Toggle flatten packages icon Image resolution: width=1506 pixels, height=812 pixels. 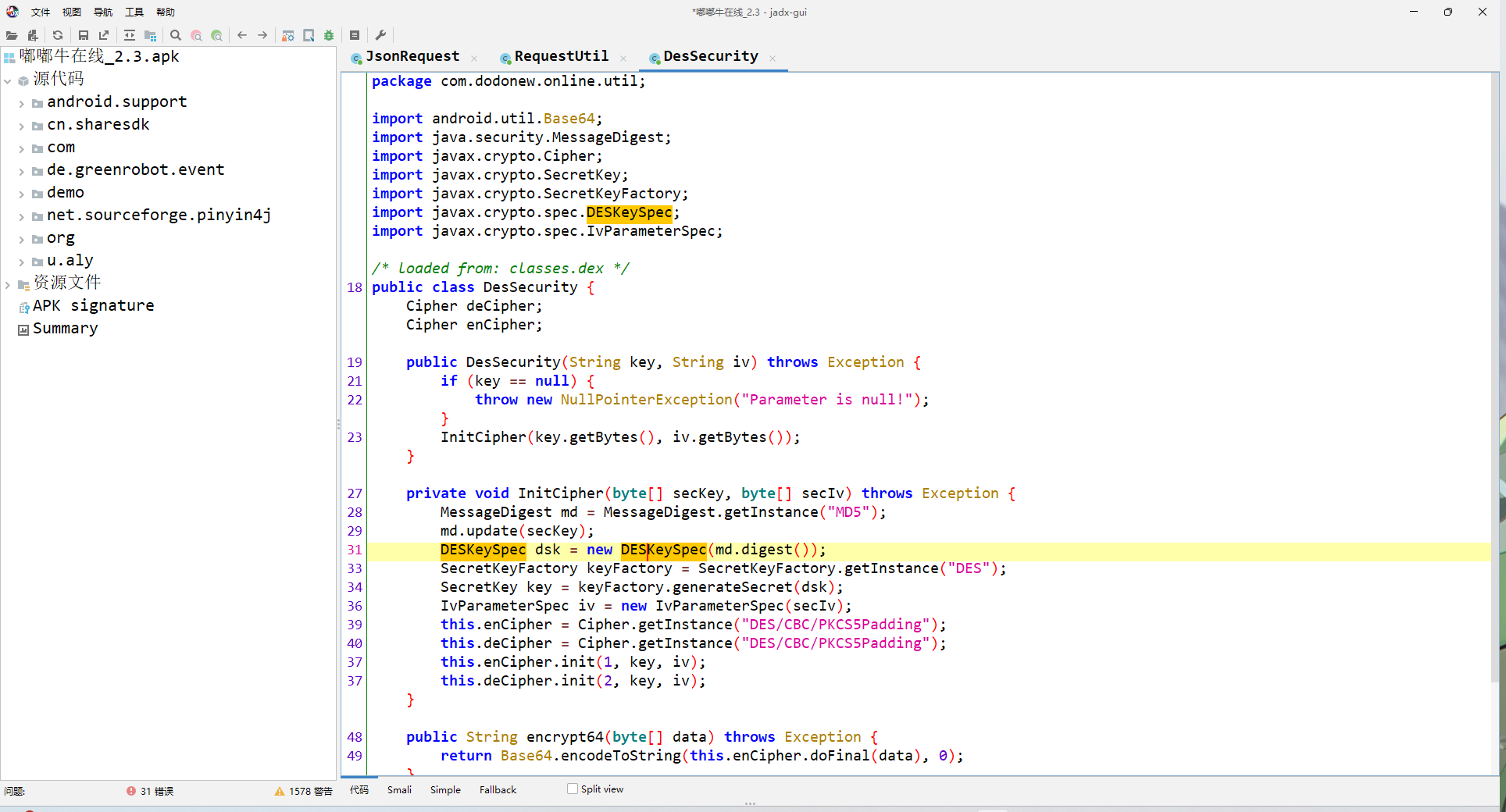(x=151, y=35)
